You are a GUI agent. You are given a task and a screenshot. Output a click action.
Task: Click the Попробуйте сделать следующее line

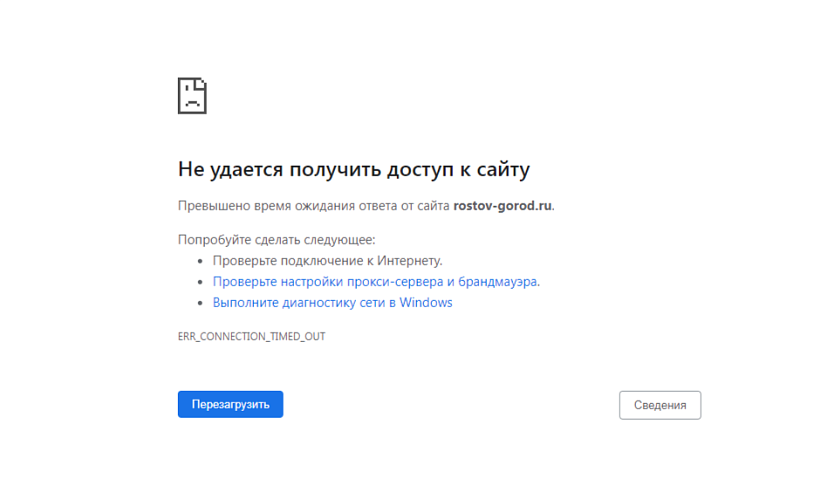click(x=276, y=240)
